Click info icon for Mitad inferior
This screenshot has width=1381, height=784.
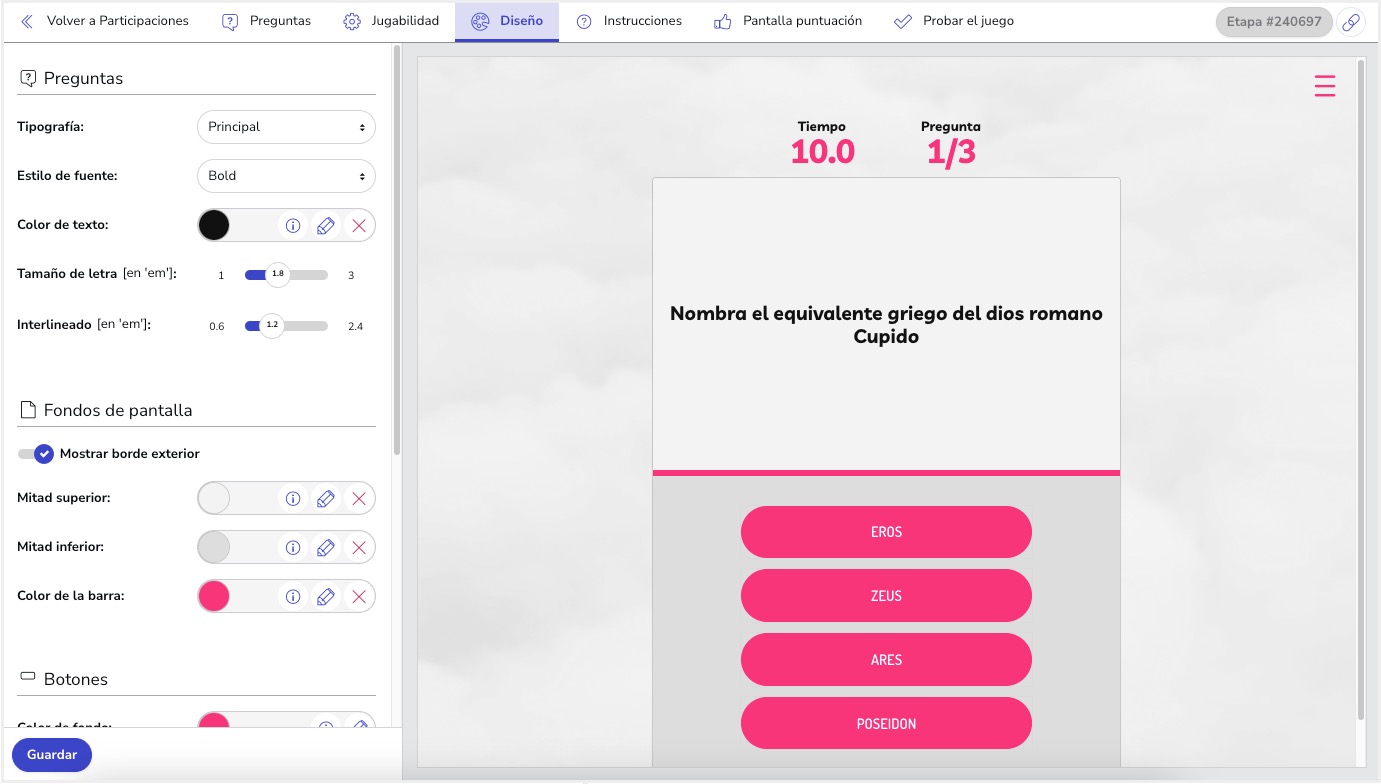point(293,548)
